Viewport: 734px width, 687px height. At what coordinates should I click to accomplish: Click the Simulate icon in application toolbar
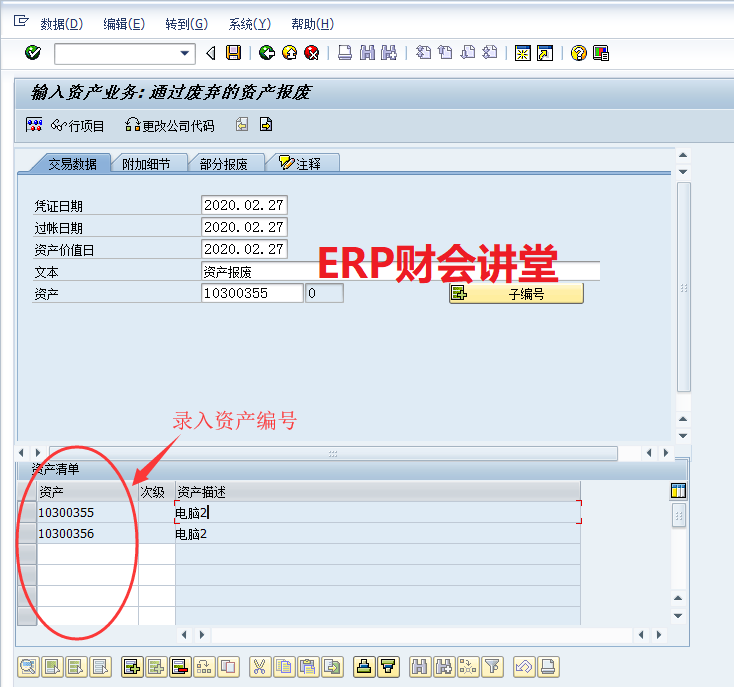[x=34, y=125]
